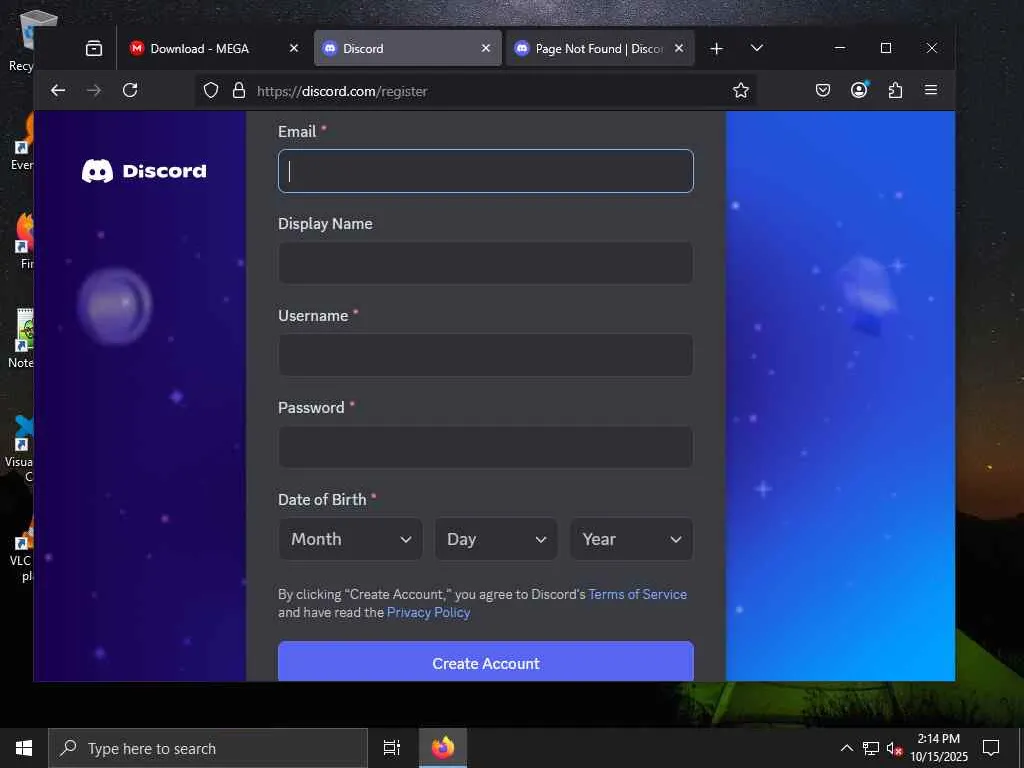This screenshot has width=1024, height=768.
Task: Open Task View on the taskbar
Action: 392,748
